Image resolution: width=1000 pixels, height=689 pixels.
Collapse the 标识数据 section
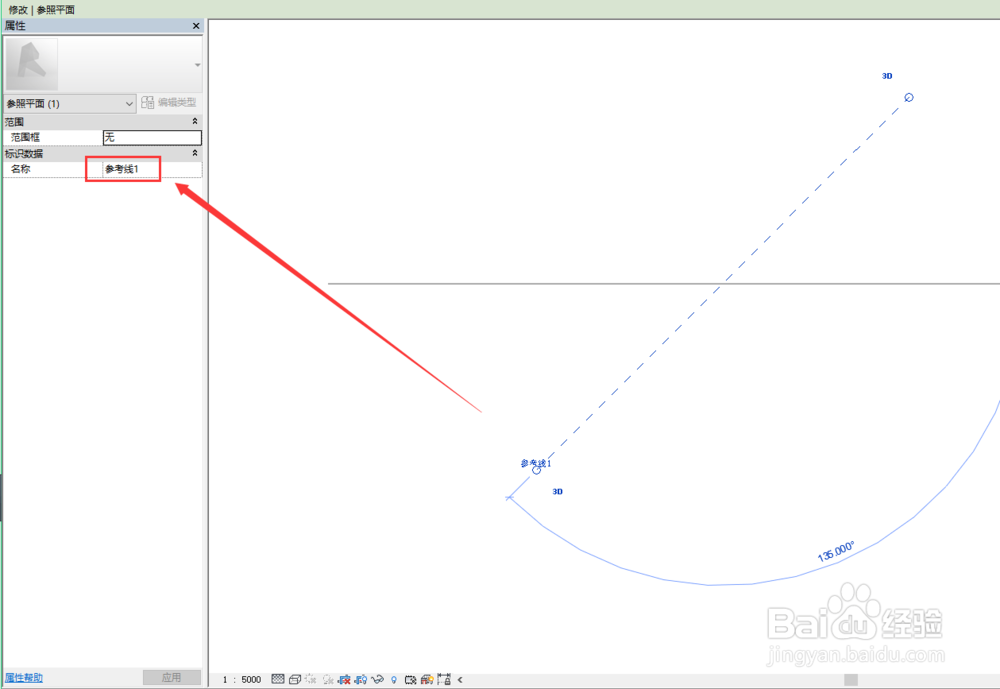pos(195,153)
